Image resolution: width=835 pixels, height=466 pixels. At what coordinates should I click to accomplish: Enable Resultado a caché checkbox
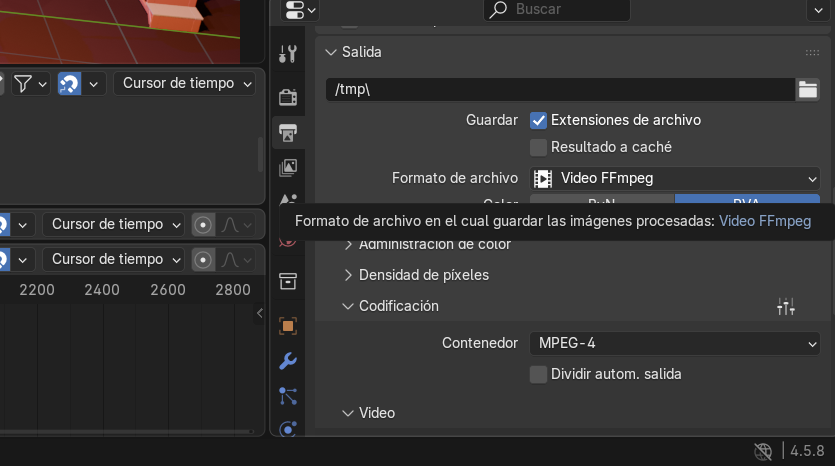pyautogui.click(x=538, y=148)
